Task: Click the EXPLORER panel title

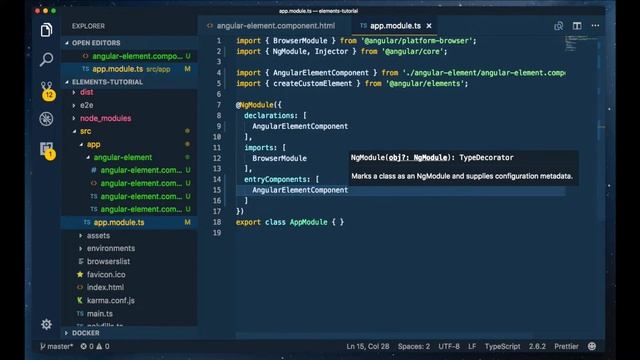Action: click(x=88, y=26)
